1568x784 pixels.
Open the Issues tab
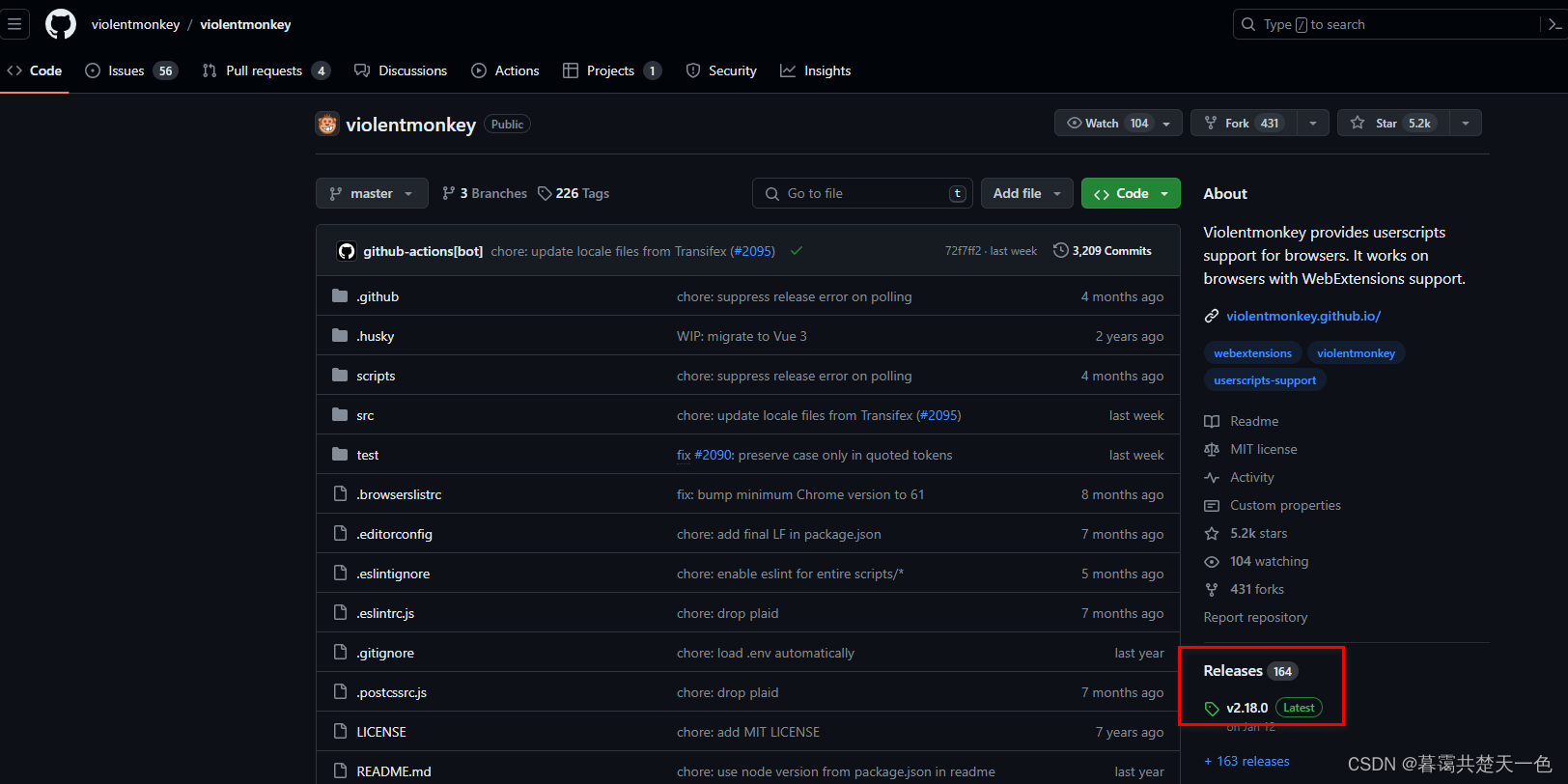coord(131,70)
